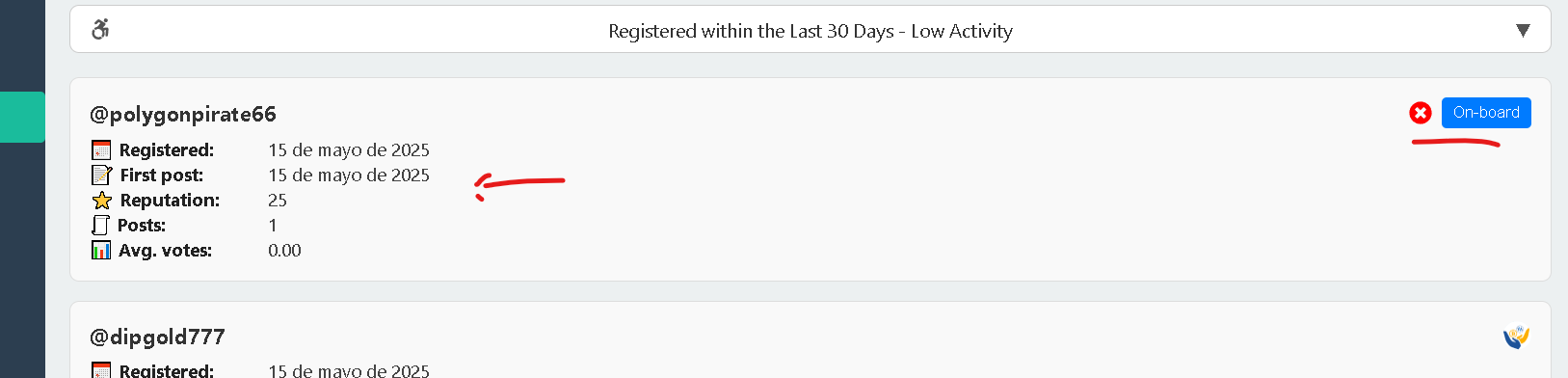Click the scroll icon beside Posts

coord(100,225)
